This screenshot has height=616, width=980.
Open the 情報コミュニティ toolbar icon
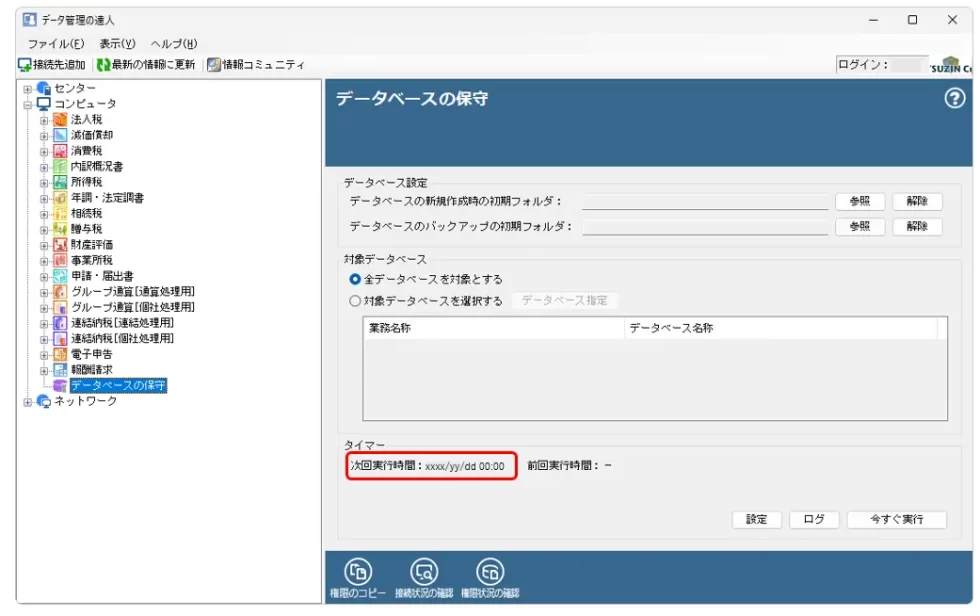(x=214, y=65)
